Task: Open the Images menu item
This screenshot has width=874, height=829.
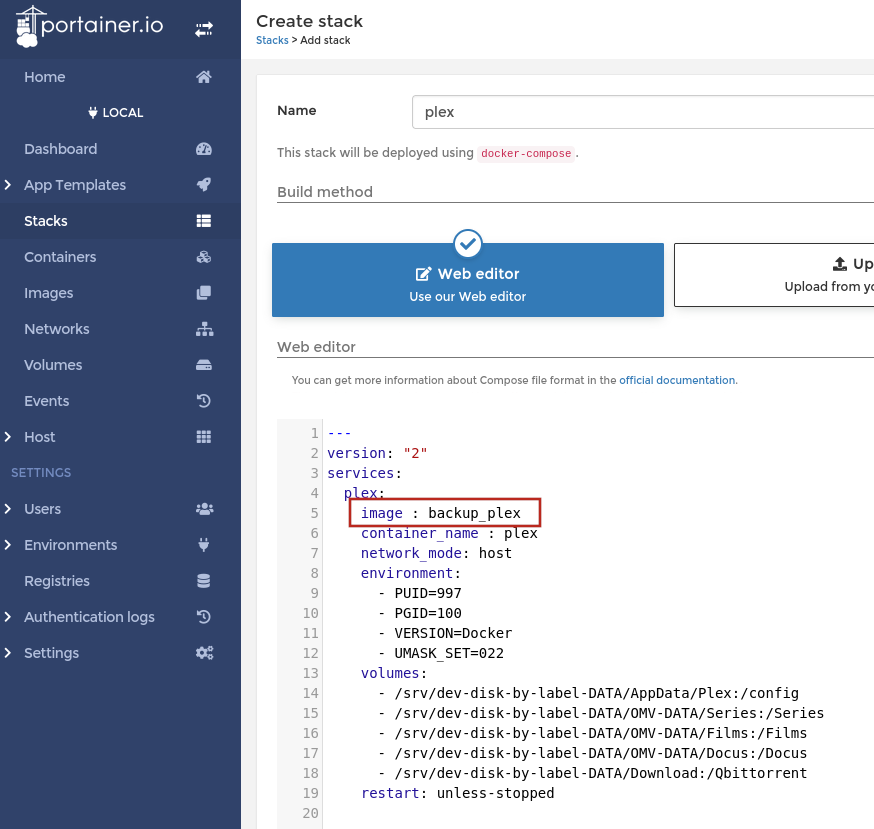Action: coord(120,293)
